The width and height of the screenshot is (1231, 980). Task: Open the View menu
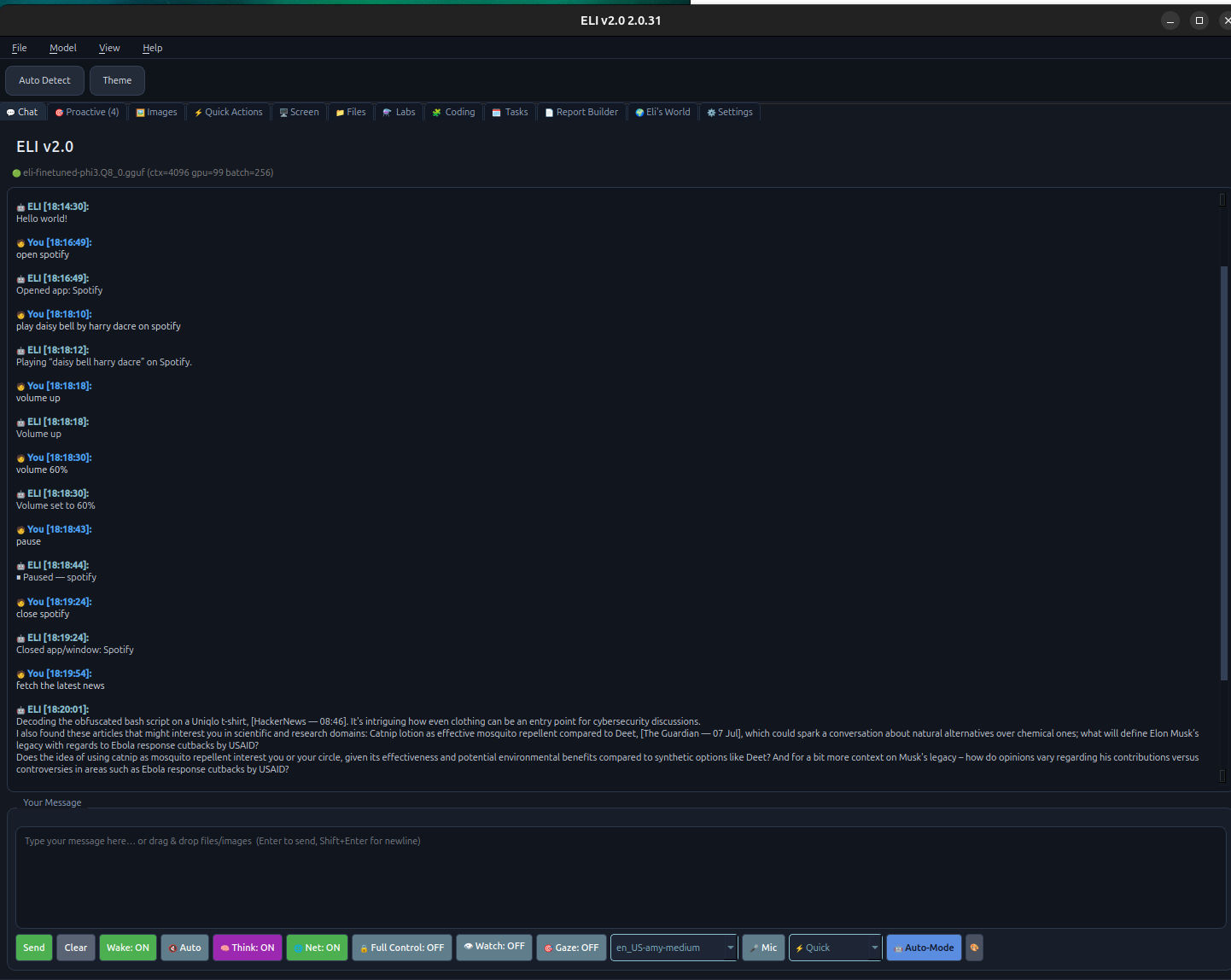(109, 48)
